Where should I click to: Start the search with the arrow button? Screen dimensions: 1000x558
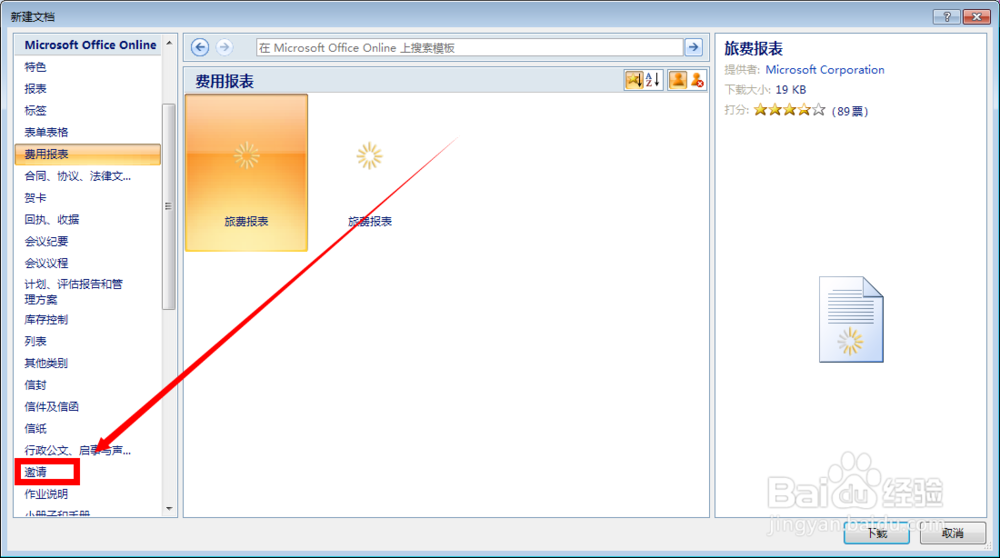pyautogui.click(x=693, y=47)
